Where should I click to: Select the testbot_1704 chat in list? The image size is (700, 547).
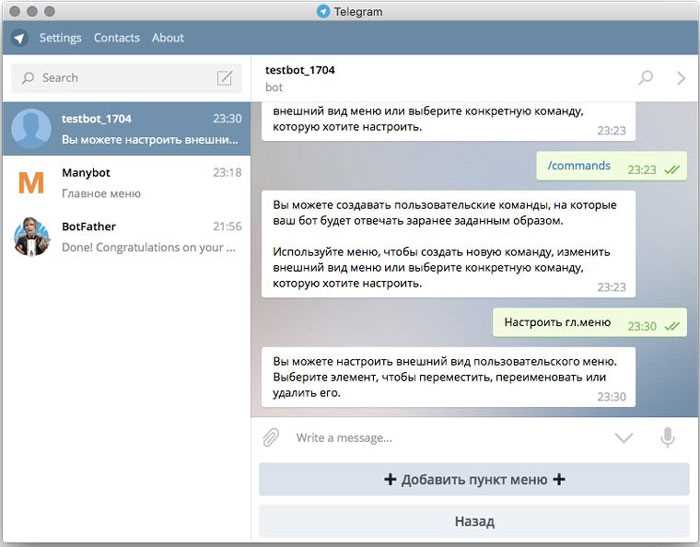click(127, 129)
